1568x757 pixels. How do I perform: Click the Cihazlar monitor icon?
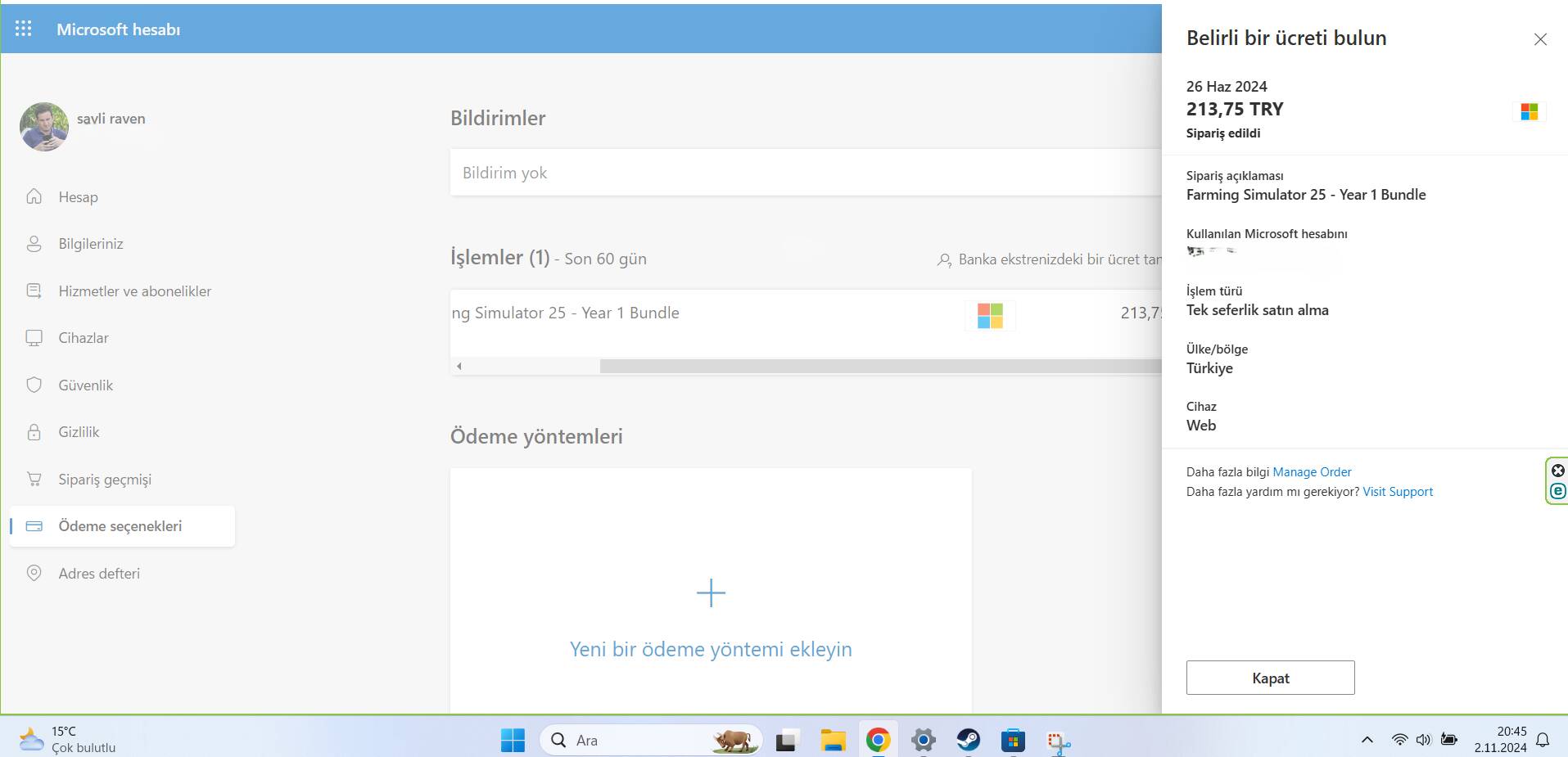point(34,338)
